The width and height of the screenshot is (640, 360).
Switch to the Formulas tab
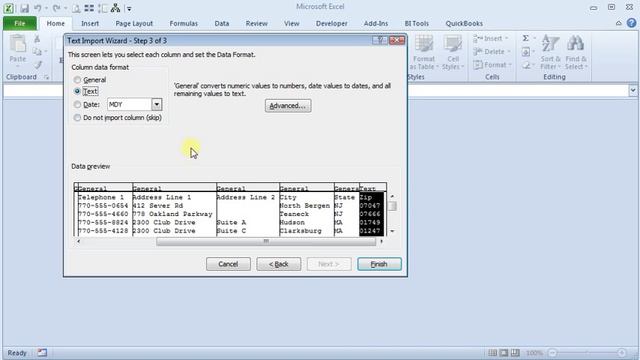[x=183, y=23]
